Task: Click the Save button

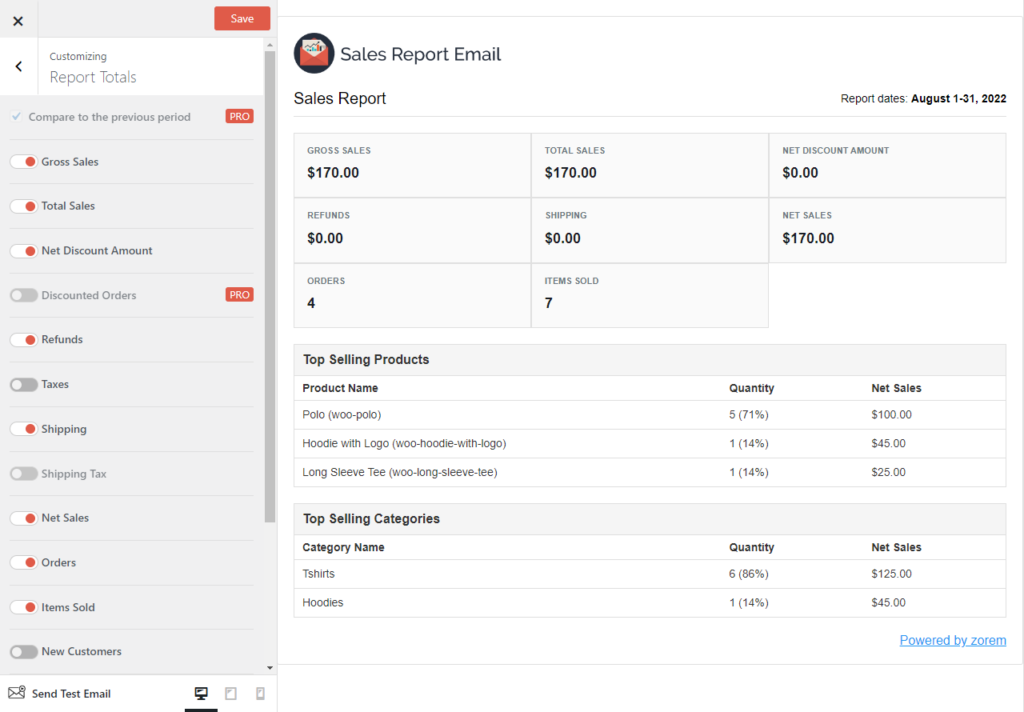Action: (241, 18)
